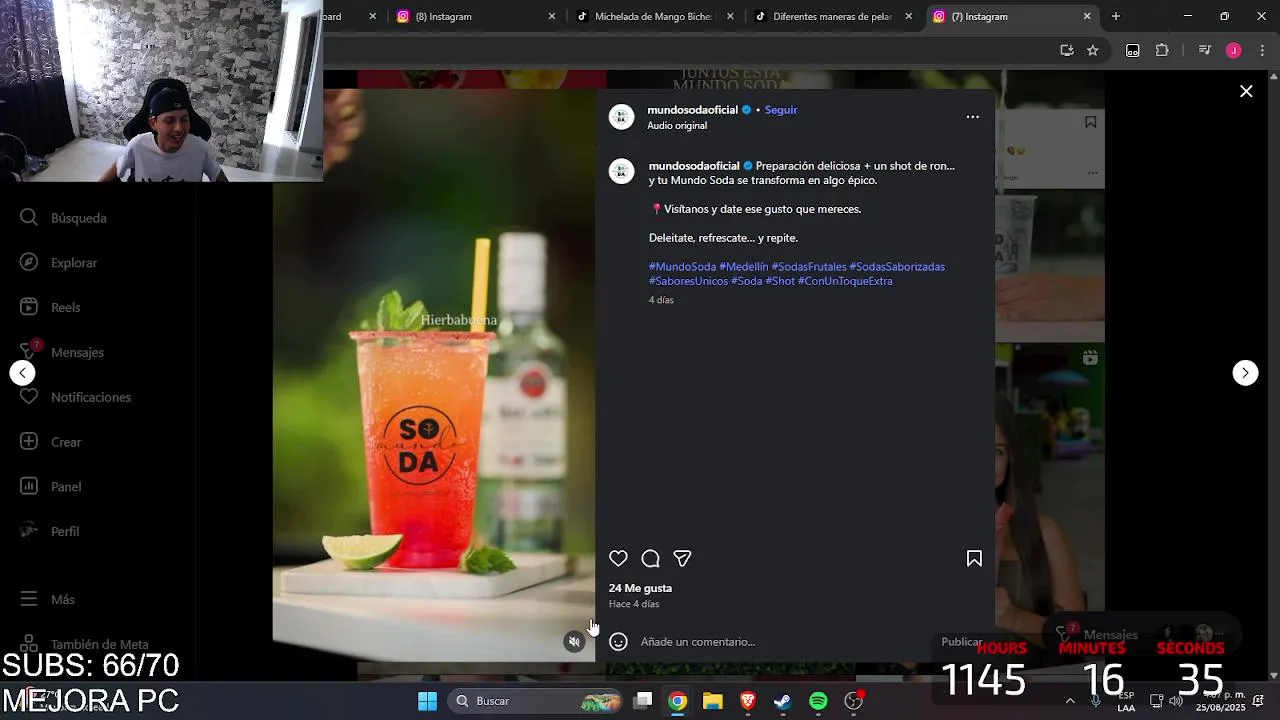1280x720 pixels.
Task: Click the taskbar Buscar search box
Action: [535, 701]
